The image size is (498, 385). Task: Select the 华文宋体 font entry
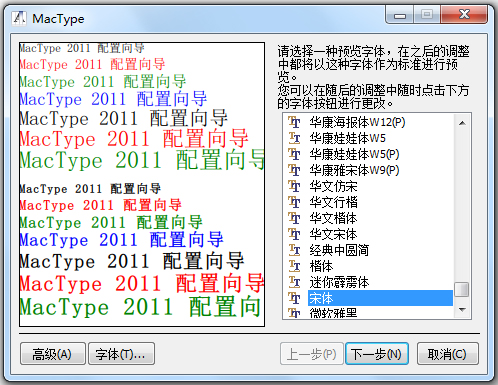333,234
